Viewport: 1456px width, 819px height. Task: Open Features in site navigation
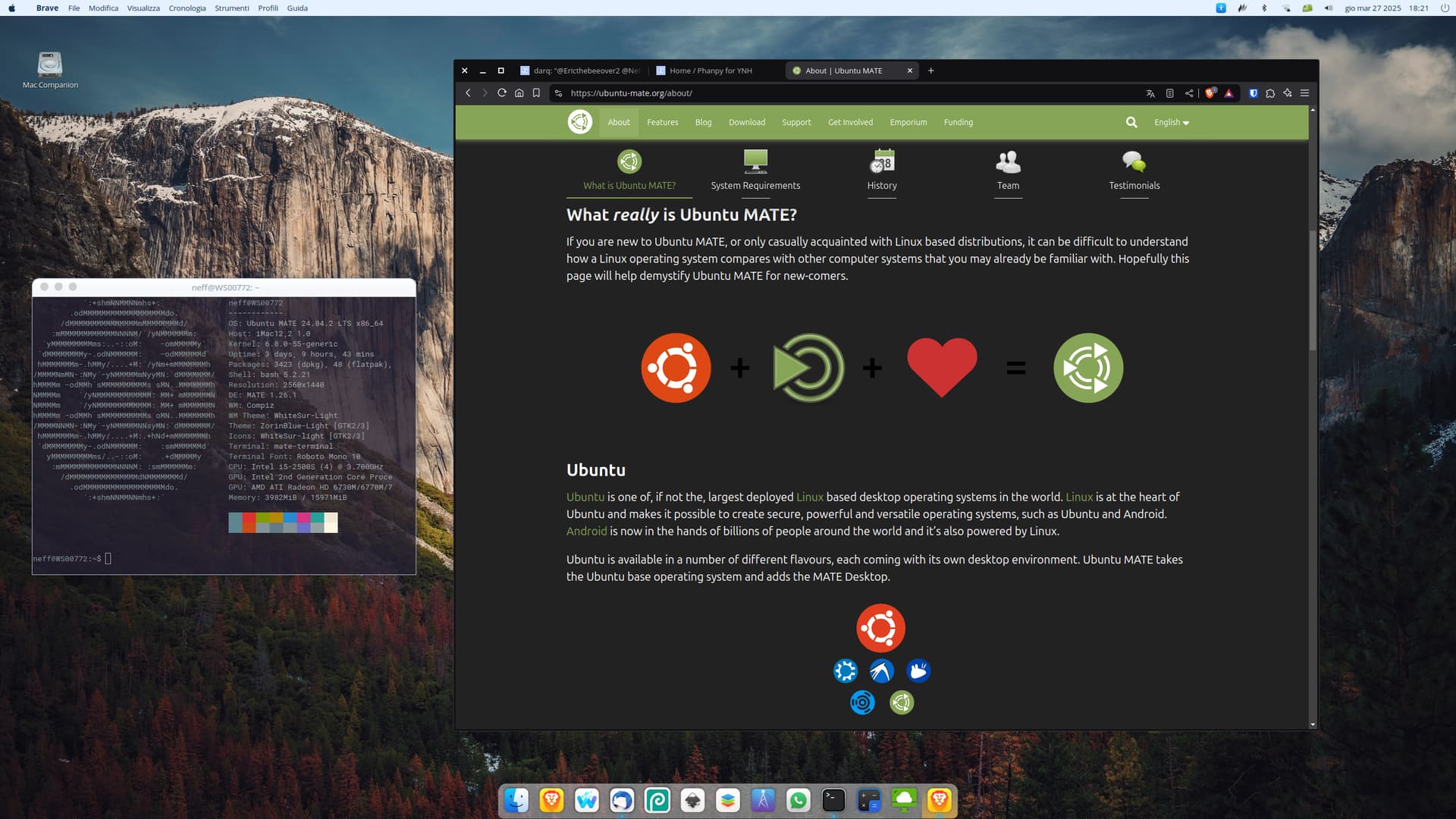[x=663, y=122]
